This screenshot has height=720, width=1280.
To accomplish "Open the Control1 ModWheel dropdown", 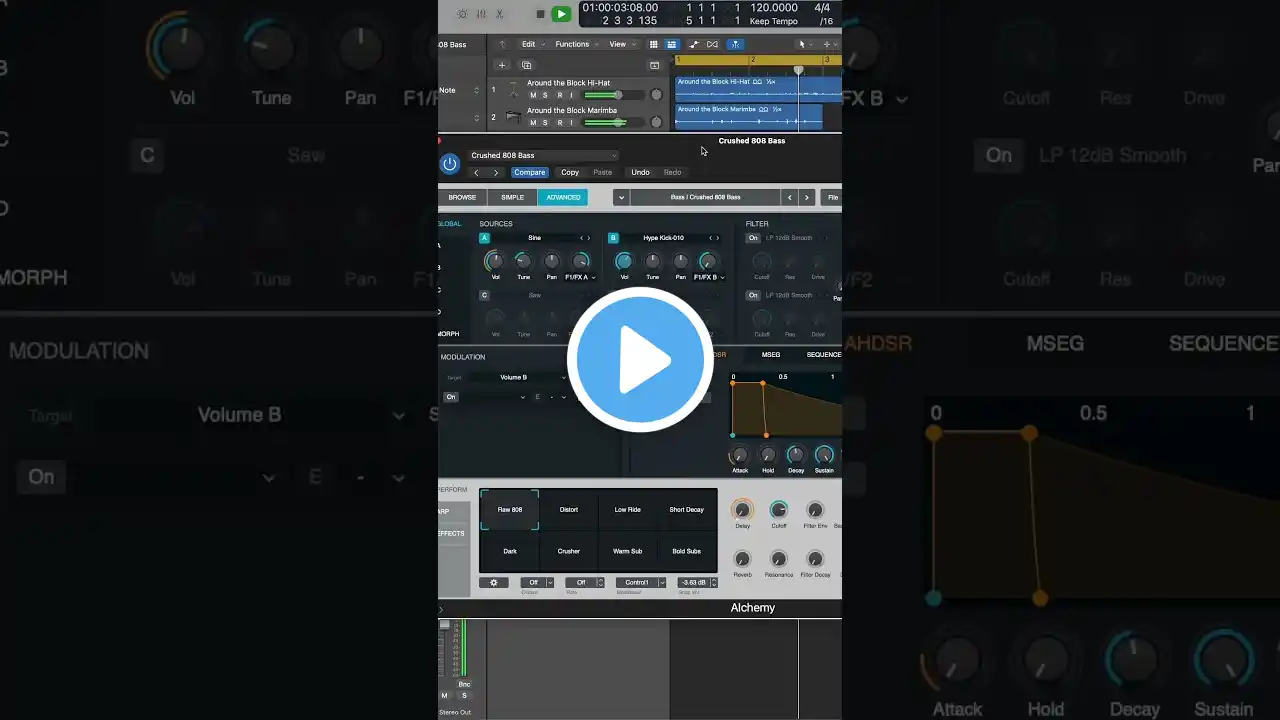I will 641,582.
